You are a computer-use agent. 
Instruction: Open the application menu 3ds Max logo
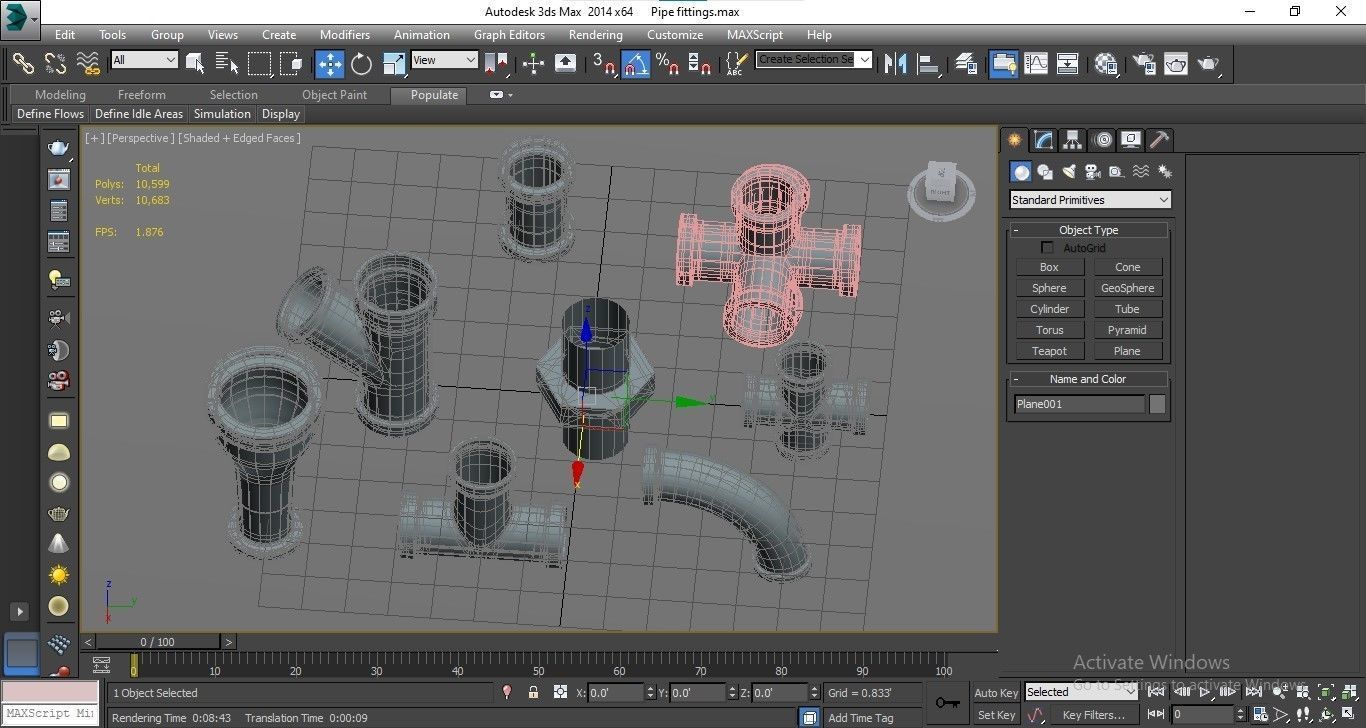(19, 18)
